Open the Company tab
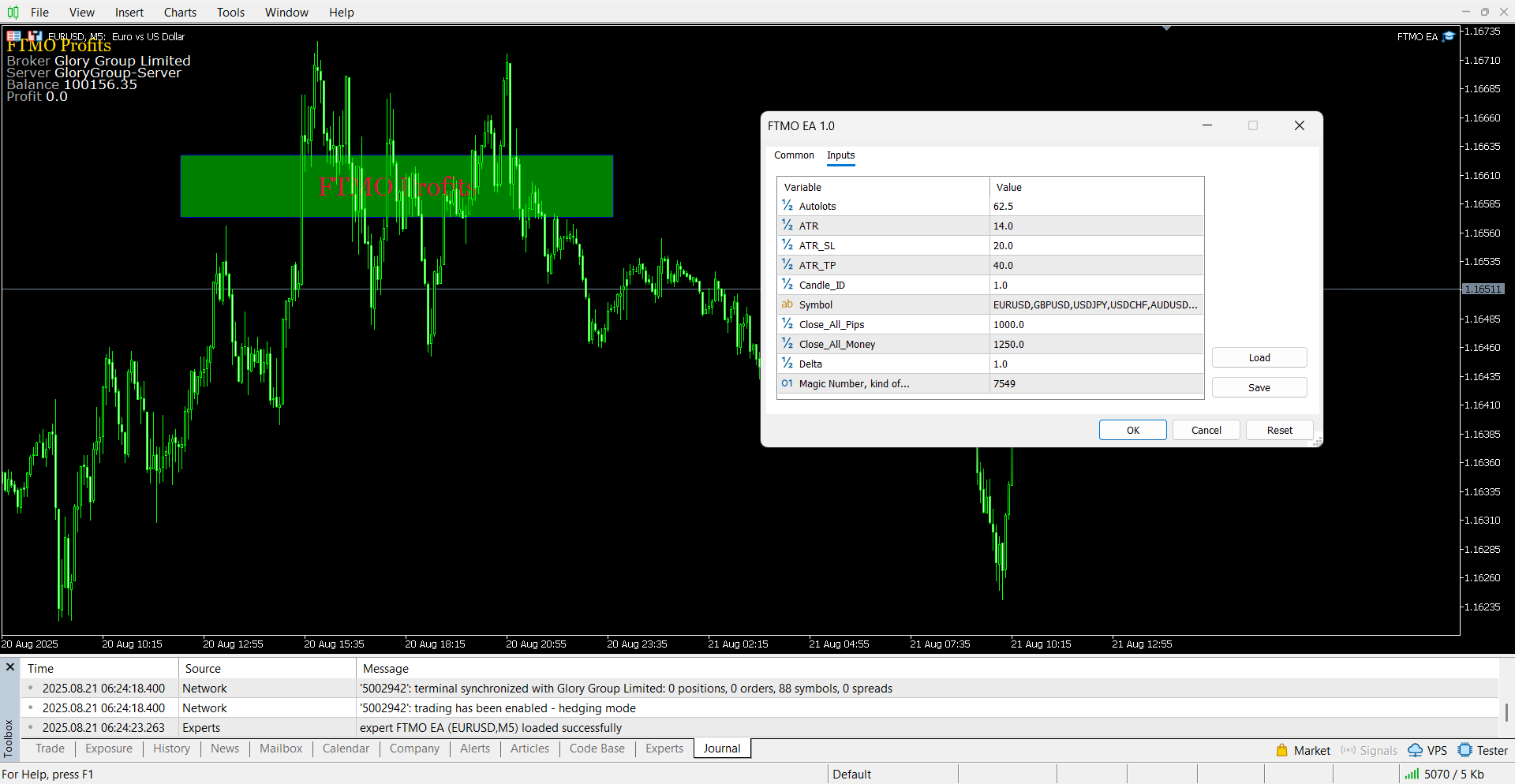The image size is (1515, 784). coord(414,749)
